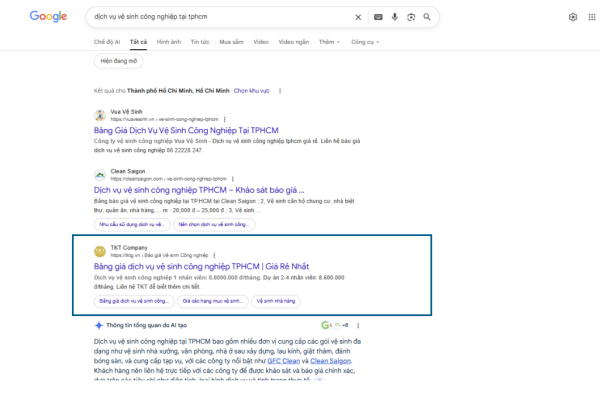Toggle the 'Hiện đang mở' filter chip
The height and width of the screenshot is (416, 600).
pyautogui.click(x=119, y=61)
